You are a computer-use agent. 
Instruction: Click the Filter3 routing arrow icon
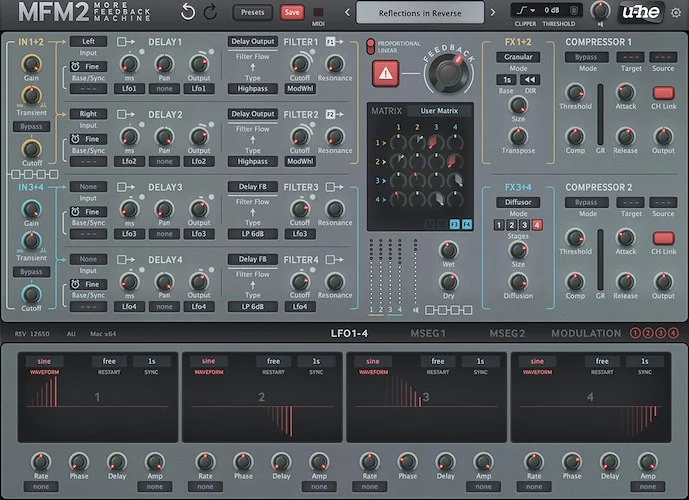click(x=334, y=187)
